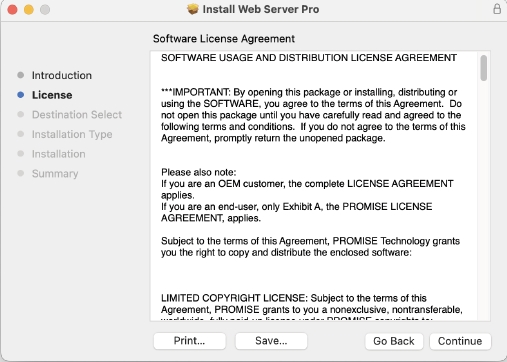Close the installer window with red button
507x362 pixels.
[12, 10]
